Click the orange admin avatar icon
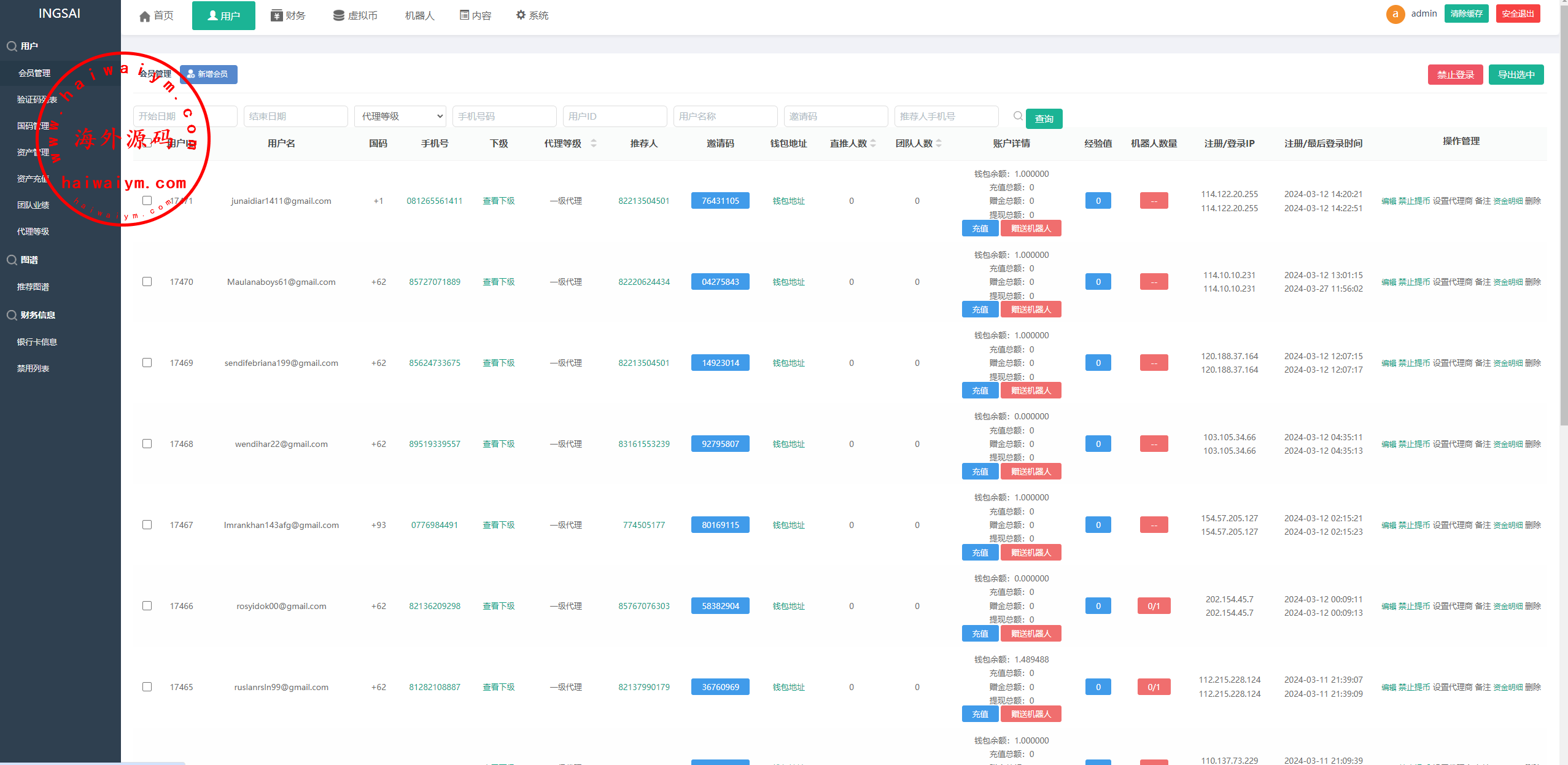 pyautogui.click(x=1395, y=14)
